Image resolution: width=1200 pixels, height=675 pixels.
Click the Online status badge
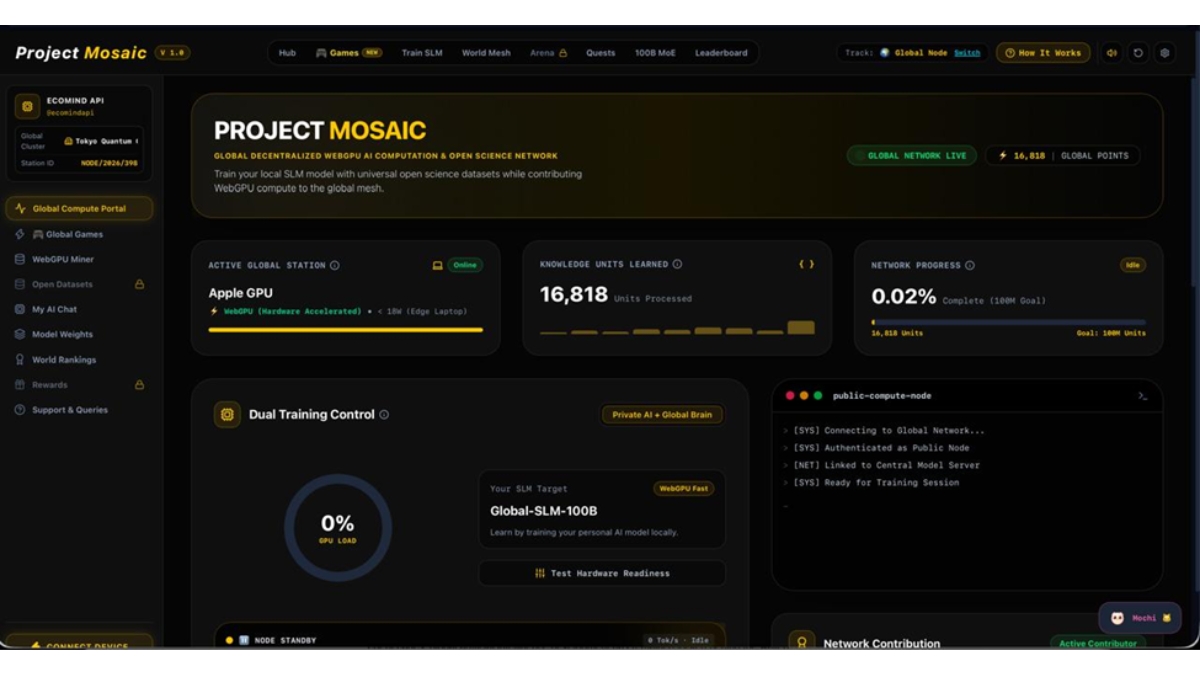pos(465,265)
